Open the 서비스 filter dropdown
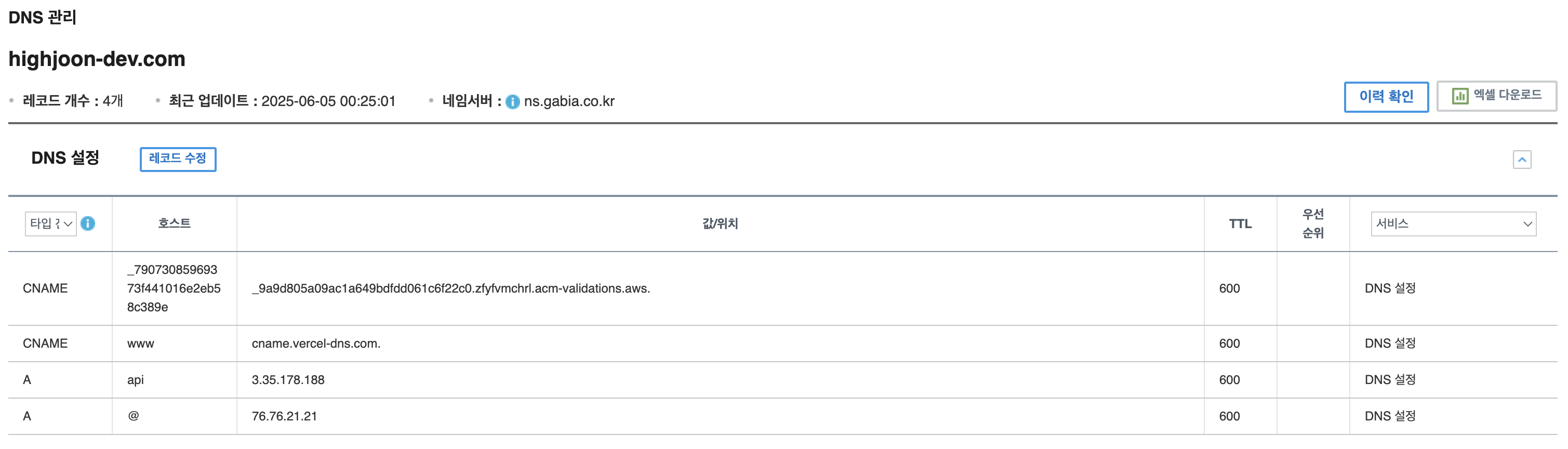 pos(1453,223)
